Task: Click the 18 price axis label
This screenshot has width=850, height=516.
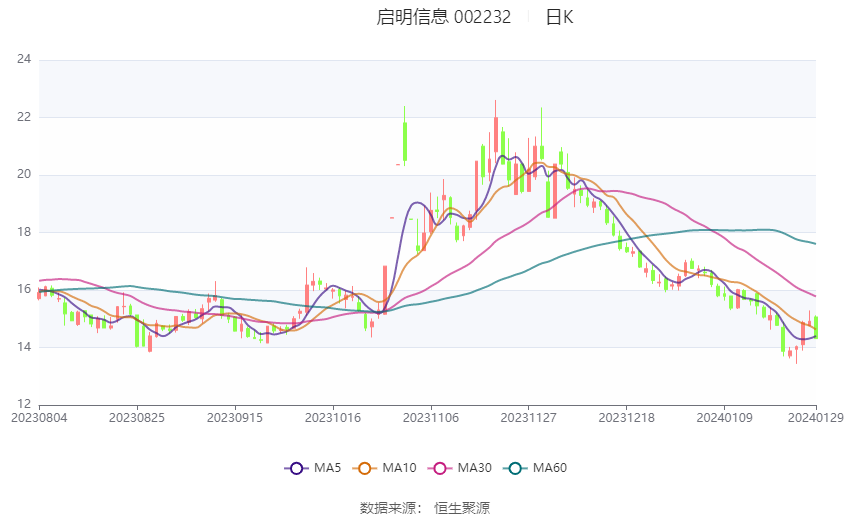Action: point(24,232)
